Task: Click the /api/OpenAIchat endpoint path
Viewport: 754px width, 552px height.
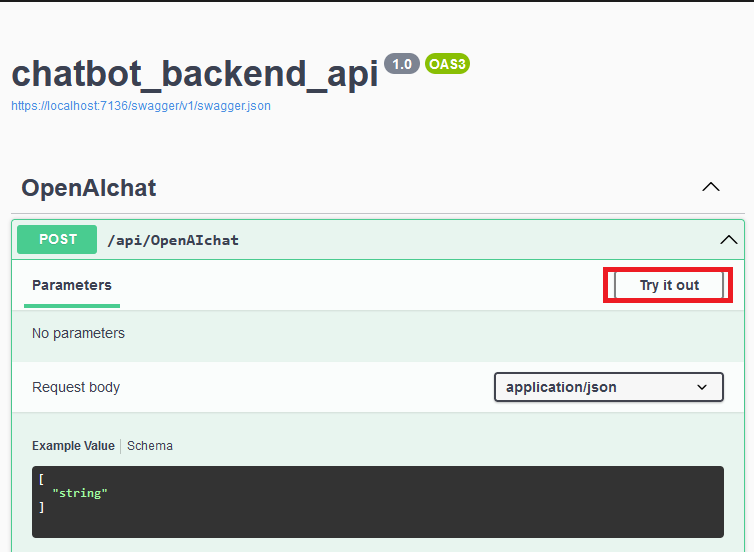Action: (x=173, y=240)
